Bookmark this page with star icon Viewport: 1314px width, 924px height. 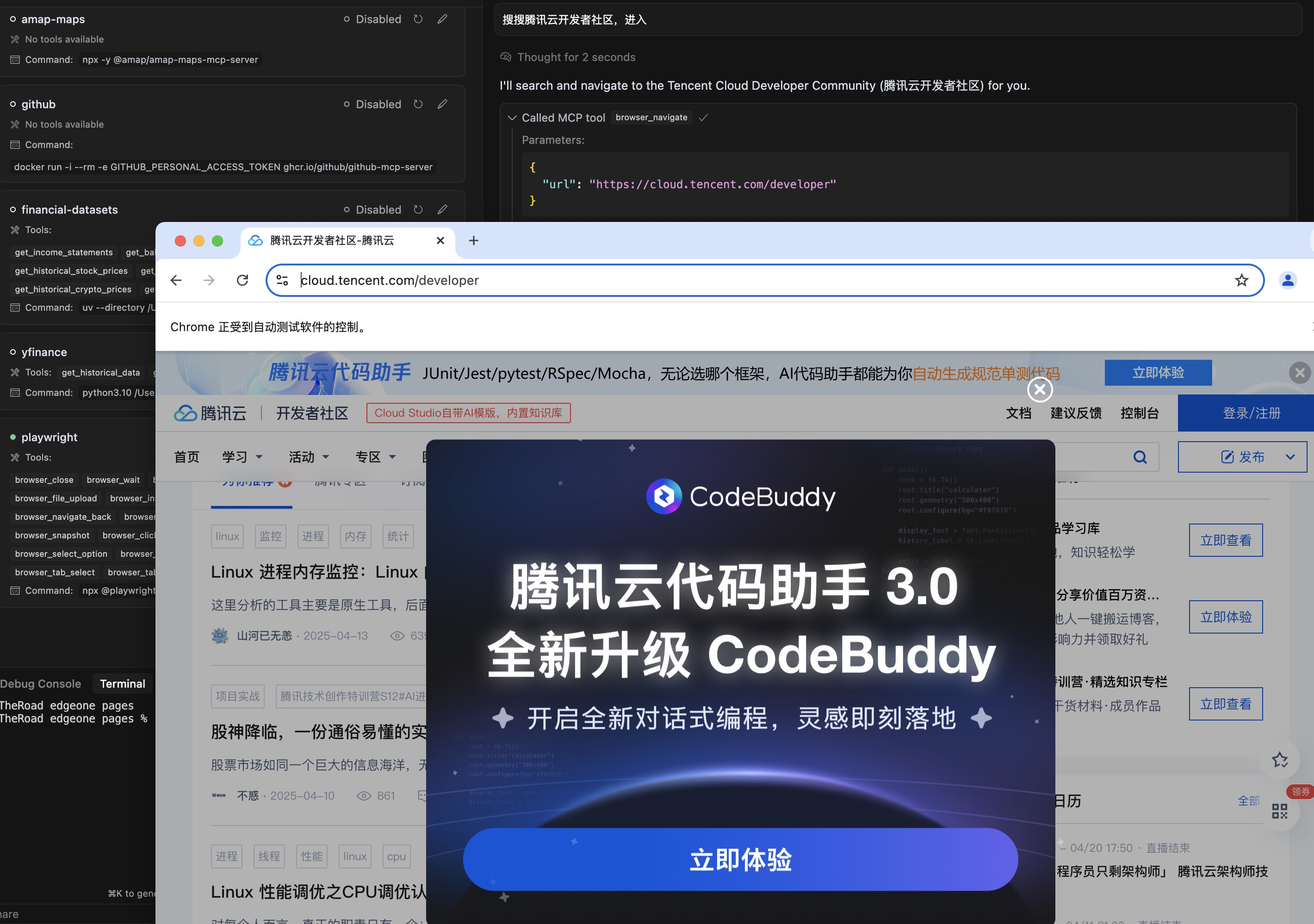tap(1241, 280)
